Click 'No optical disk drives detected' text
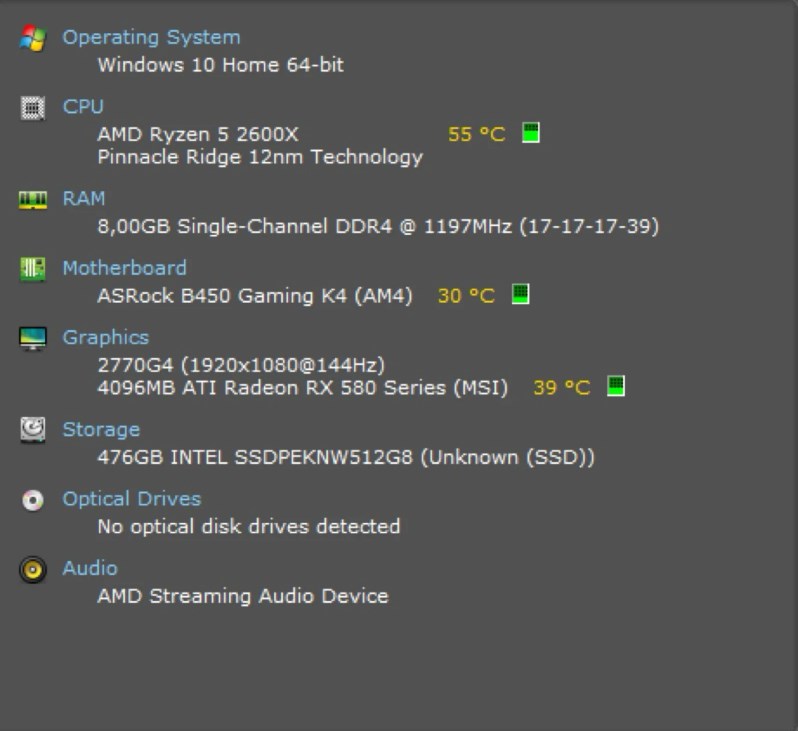798x731 pixels. [249, 526]
